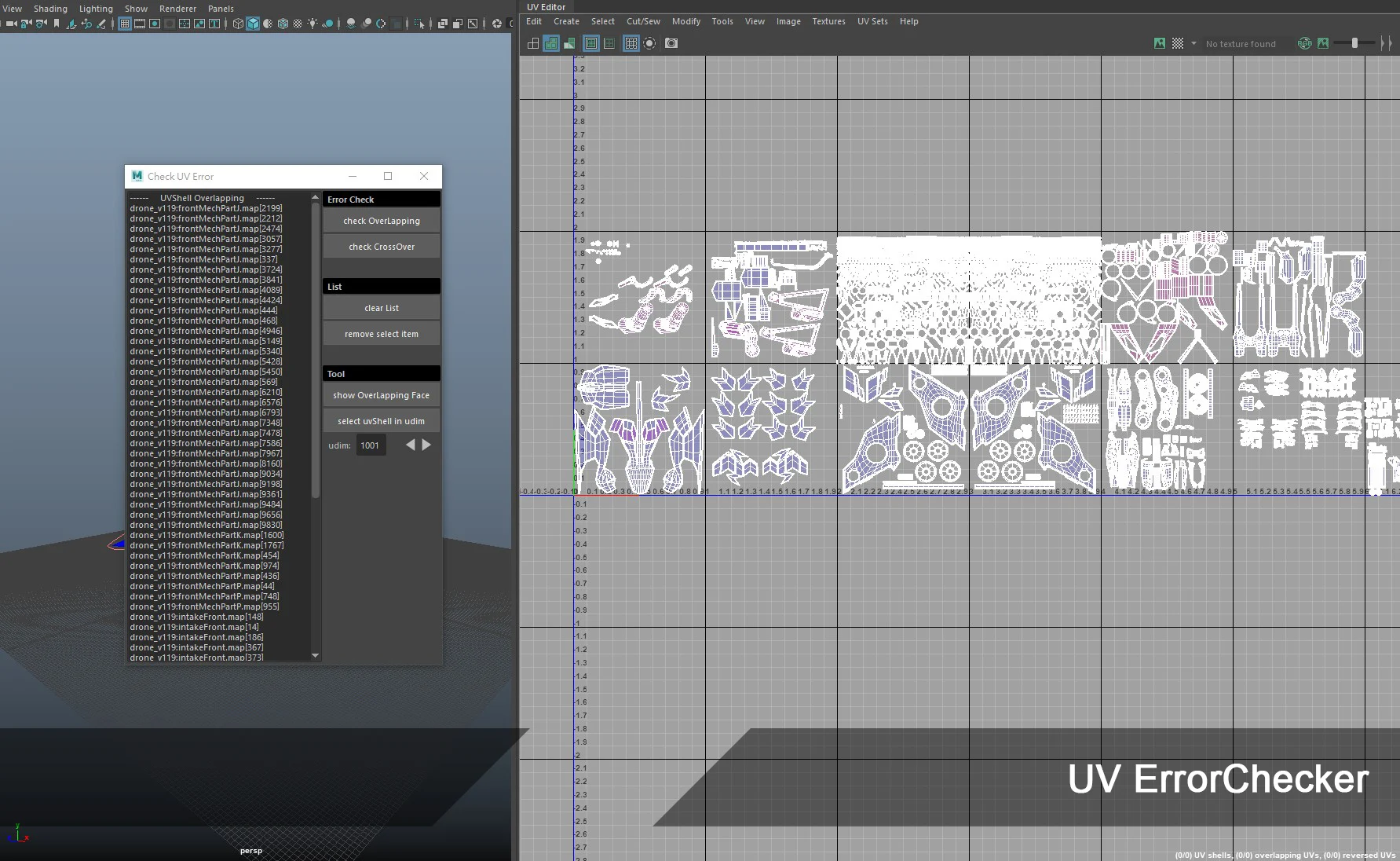Open the checker map options dropdown arrow
1400x861 pixels.
point(1193,43)
